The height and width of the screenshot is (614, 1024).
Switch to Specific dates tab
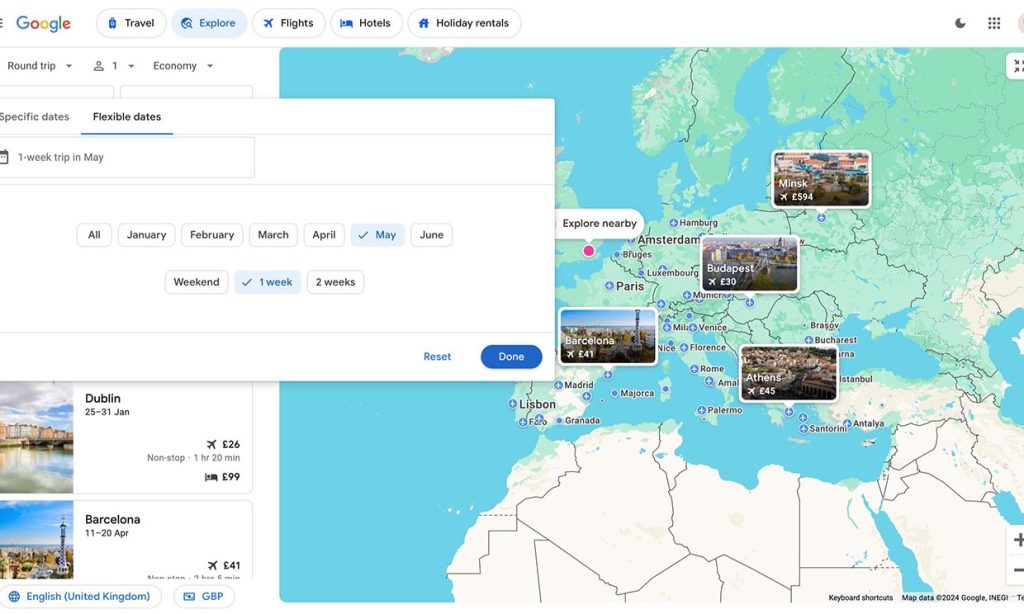(x=35, y=117)
